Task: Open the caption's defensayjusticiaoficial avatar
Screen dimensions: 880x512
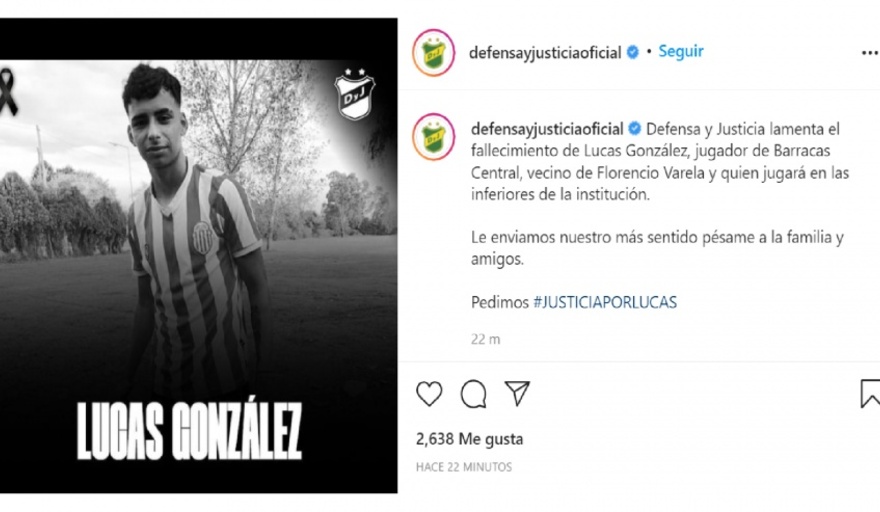Action: (x=433, y=136)
